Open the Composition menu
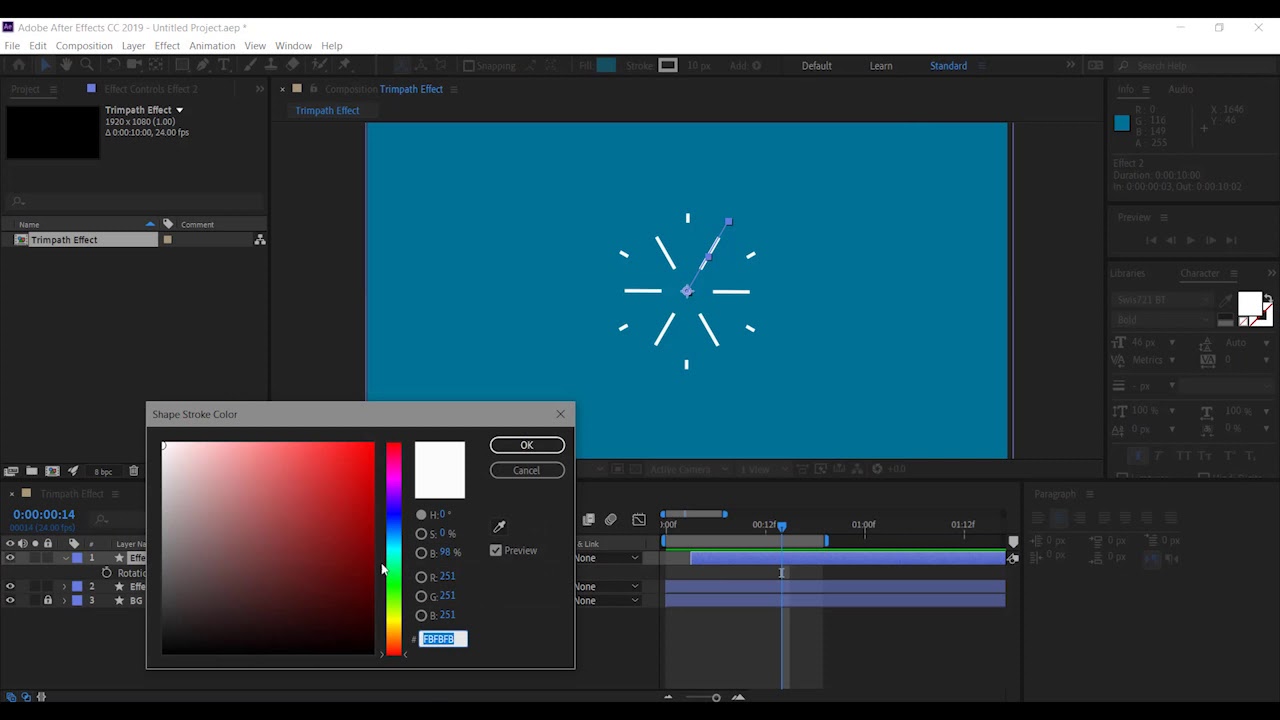This screenshot has width=1280, height=720. coord(84,46)
